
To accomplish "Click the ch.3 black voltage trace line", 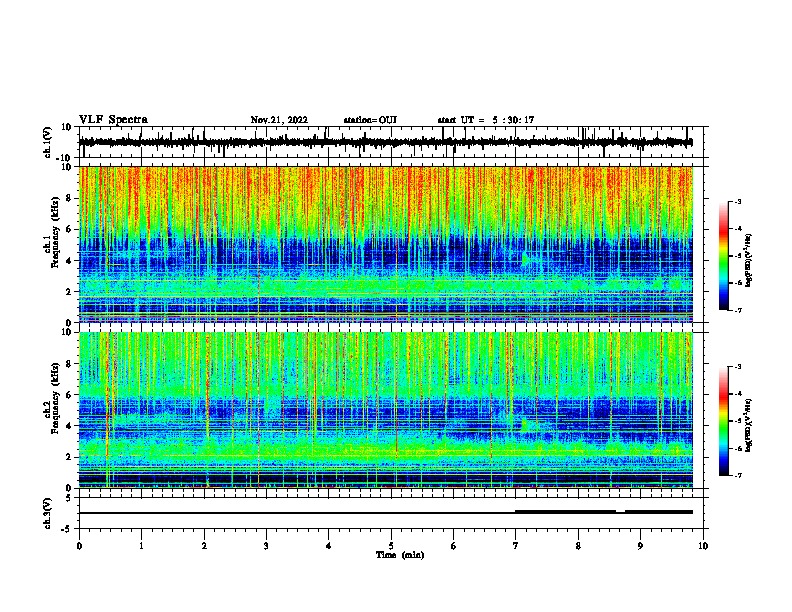I will (x=385, y=512).
